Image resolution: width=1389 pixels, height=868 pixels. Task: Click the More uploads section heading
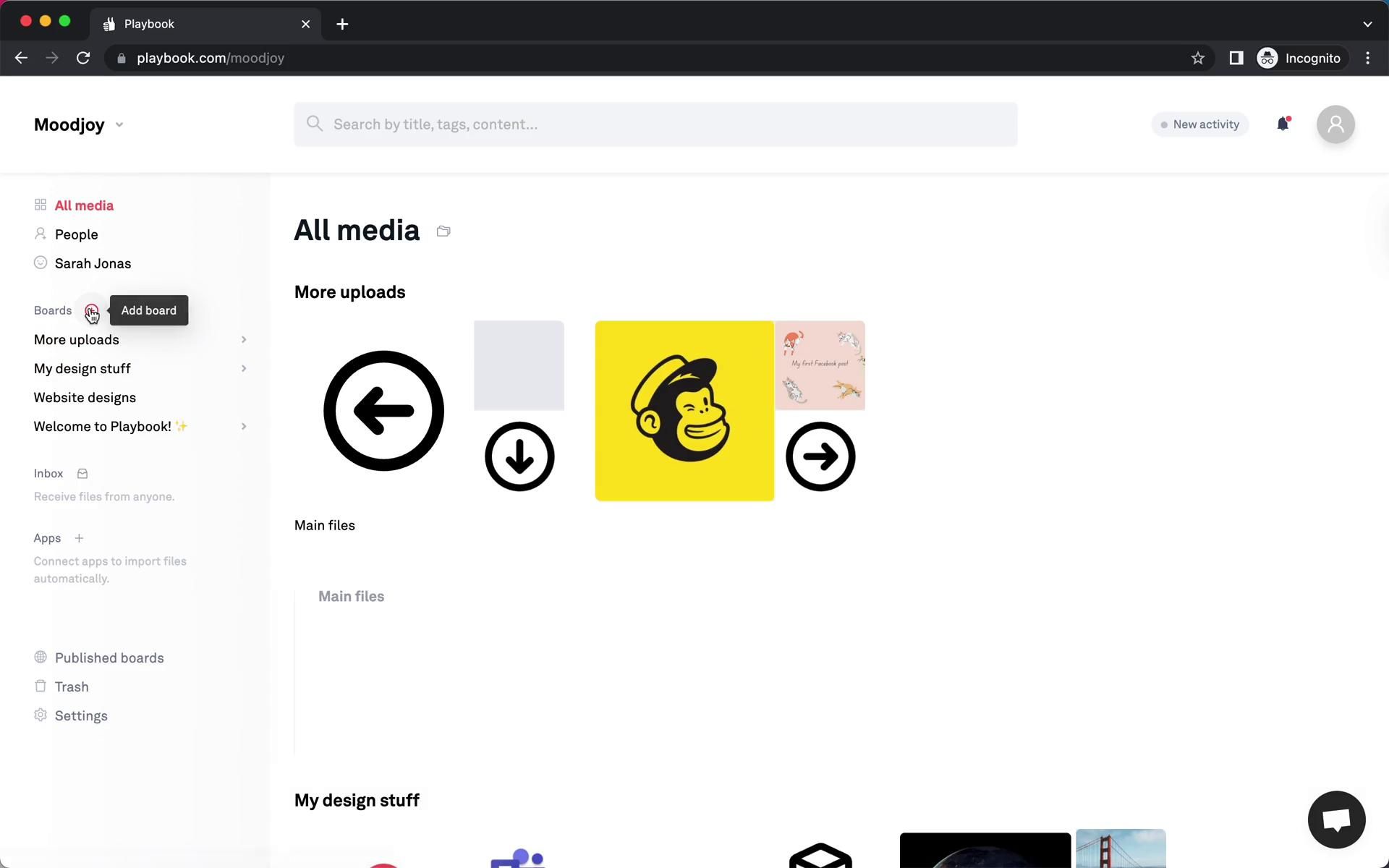[349, 292]
